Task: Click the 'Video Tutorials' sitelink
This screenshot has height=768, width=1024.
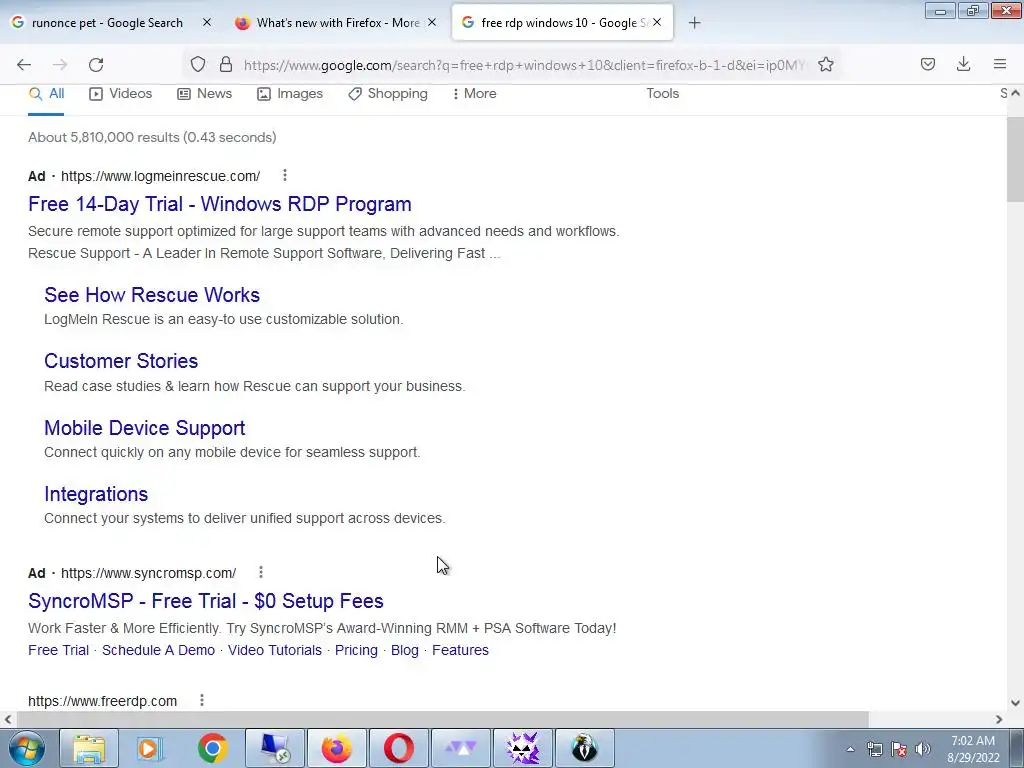Action: tap(274, 650)
